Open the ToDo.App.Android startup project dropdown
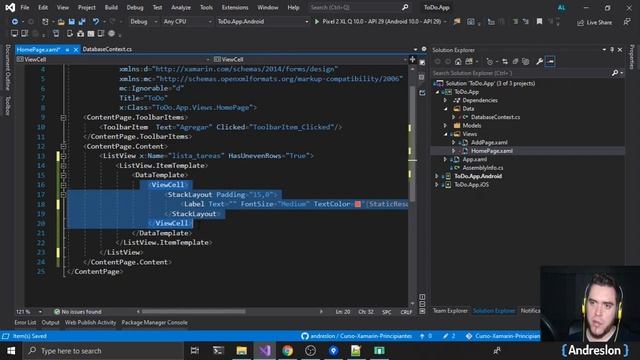This screenshot has width=640, height=360. click(x=262, y=22)
